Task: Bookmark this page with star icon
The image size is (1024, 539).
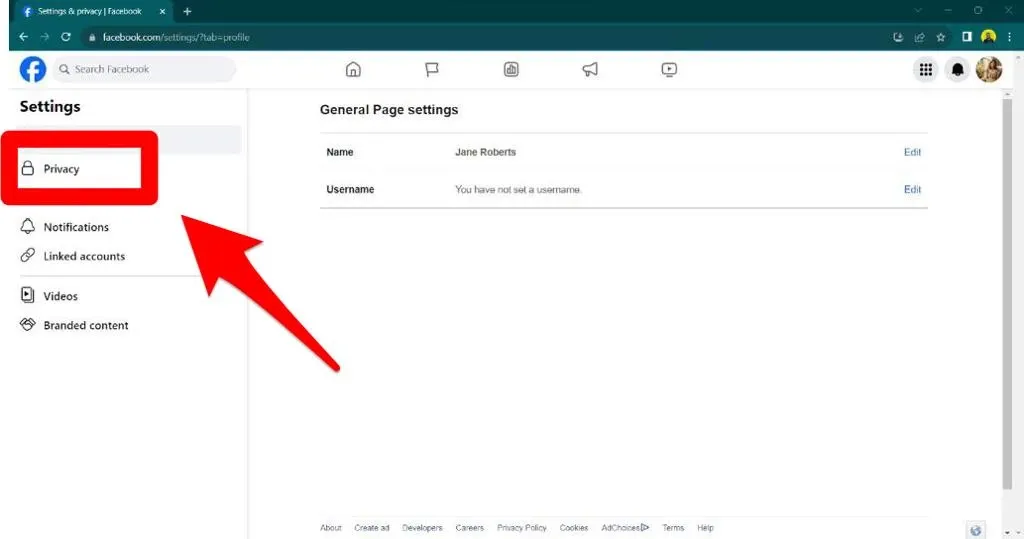Action: pos(940,37)
